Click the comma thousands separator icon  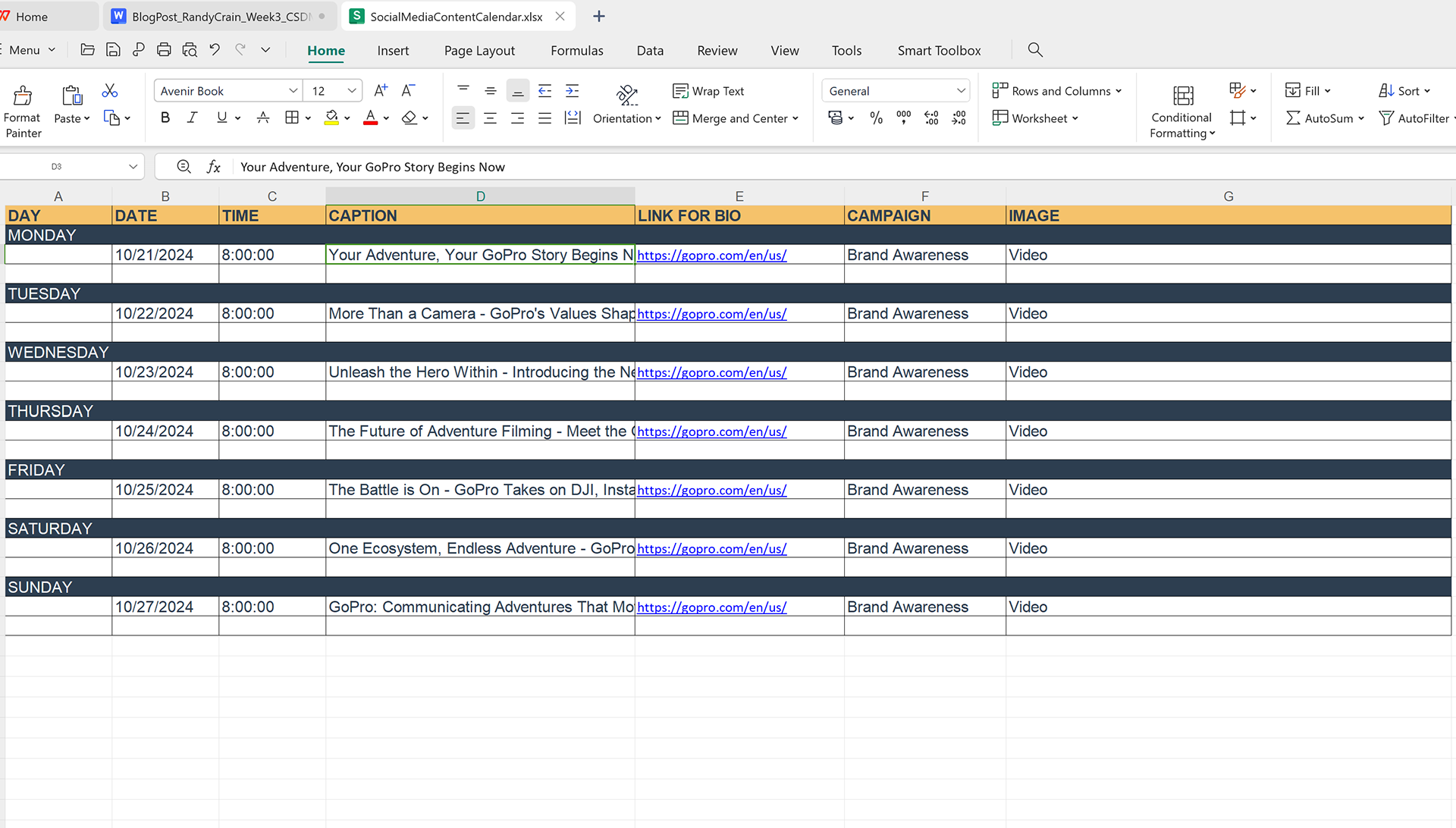point(904,118)
